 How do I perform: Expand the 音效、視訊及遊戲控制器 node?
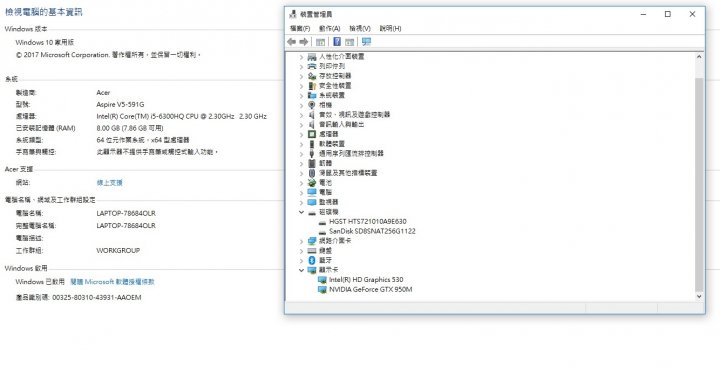[301, 114]
